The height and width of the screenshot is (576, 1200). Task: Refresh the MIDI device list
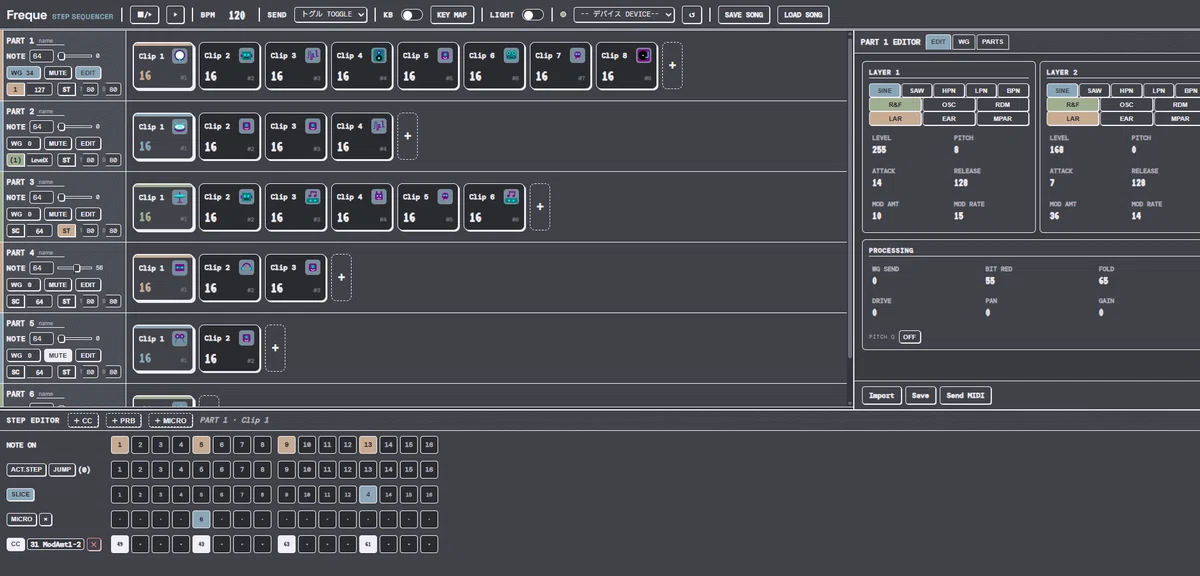pyautogui.click(x=692, y=15)
